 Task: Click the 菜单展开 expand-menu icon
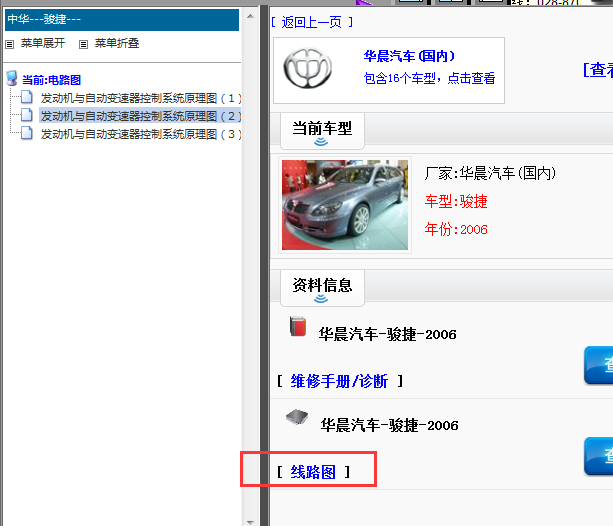click(x=9, y=44)
